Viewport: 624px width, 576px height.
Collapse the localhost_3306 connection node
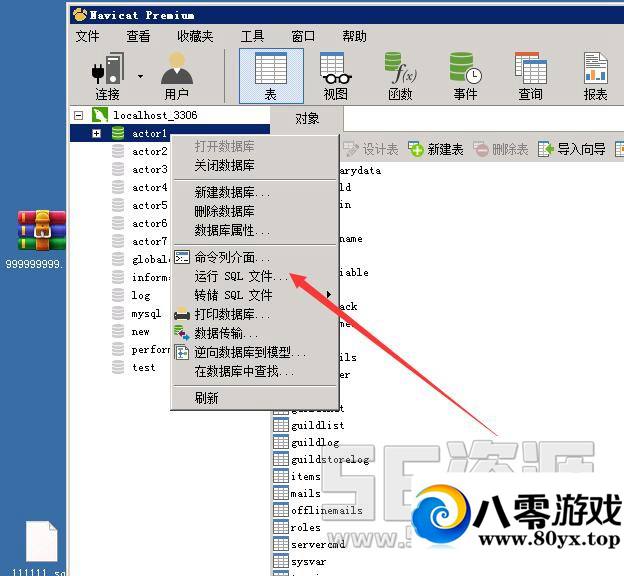[x=79, y=115]
